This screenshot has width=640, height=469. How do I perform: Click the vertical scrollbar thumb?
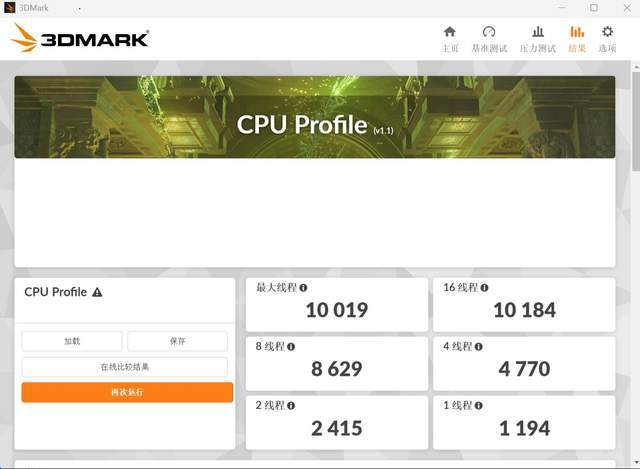pyautogui.click(x=636, y=120)
